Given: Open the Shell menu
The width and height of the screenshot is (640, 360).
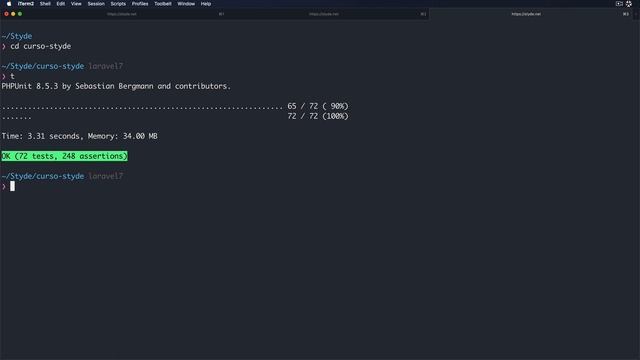Looking at the screenshot, I should pyautogui.click(x=45, y=4).
